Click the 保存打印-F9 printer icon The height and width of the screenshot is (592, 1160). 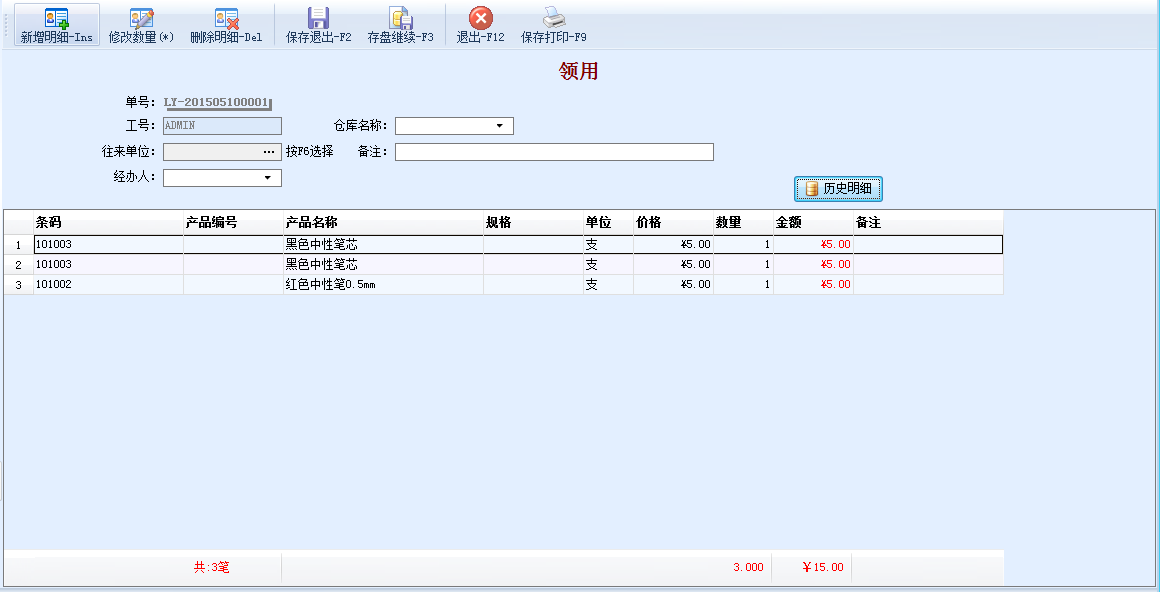553,18
